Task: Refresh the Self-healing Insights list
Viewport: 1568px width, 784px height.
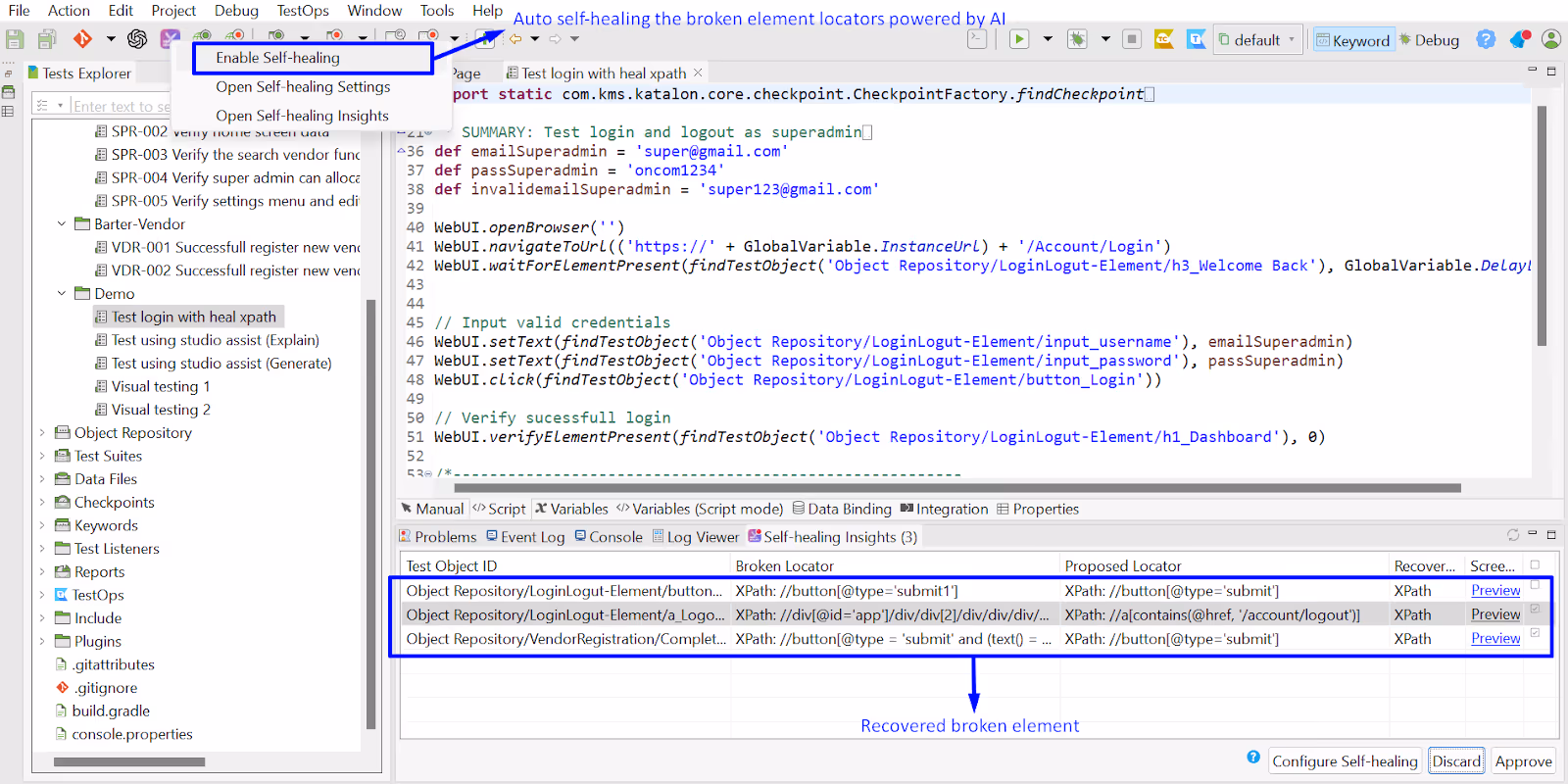Action: pos(1513,535)
